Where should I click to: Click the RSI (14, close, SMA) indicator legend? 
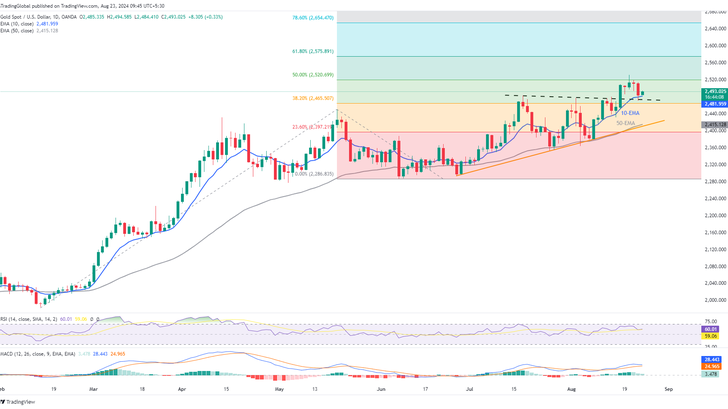tap(28, 319)
